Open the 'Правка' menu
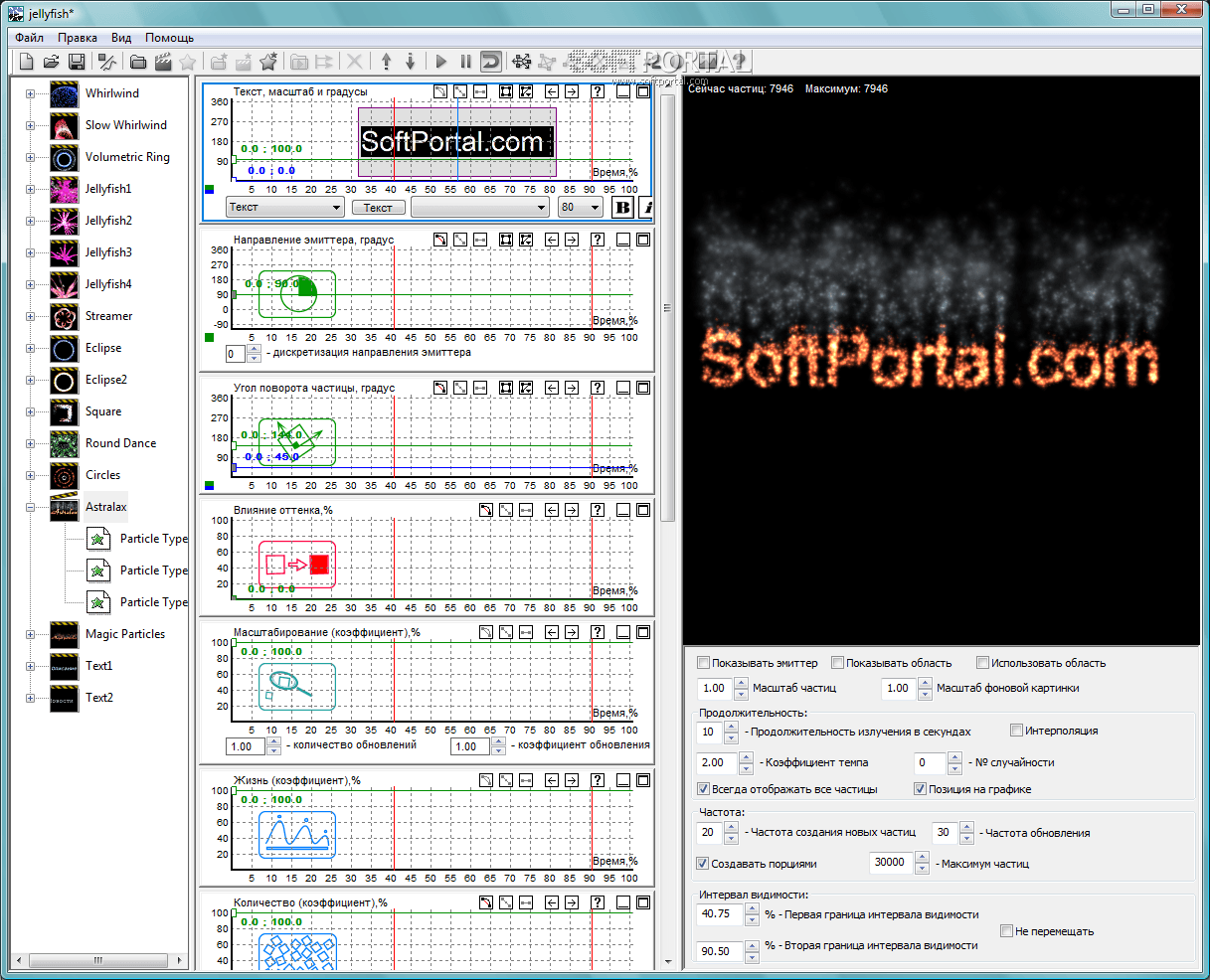The image size is (1210, 980). tap(77, 38)
